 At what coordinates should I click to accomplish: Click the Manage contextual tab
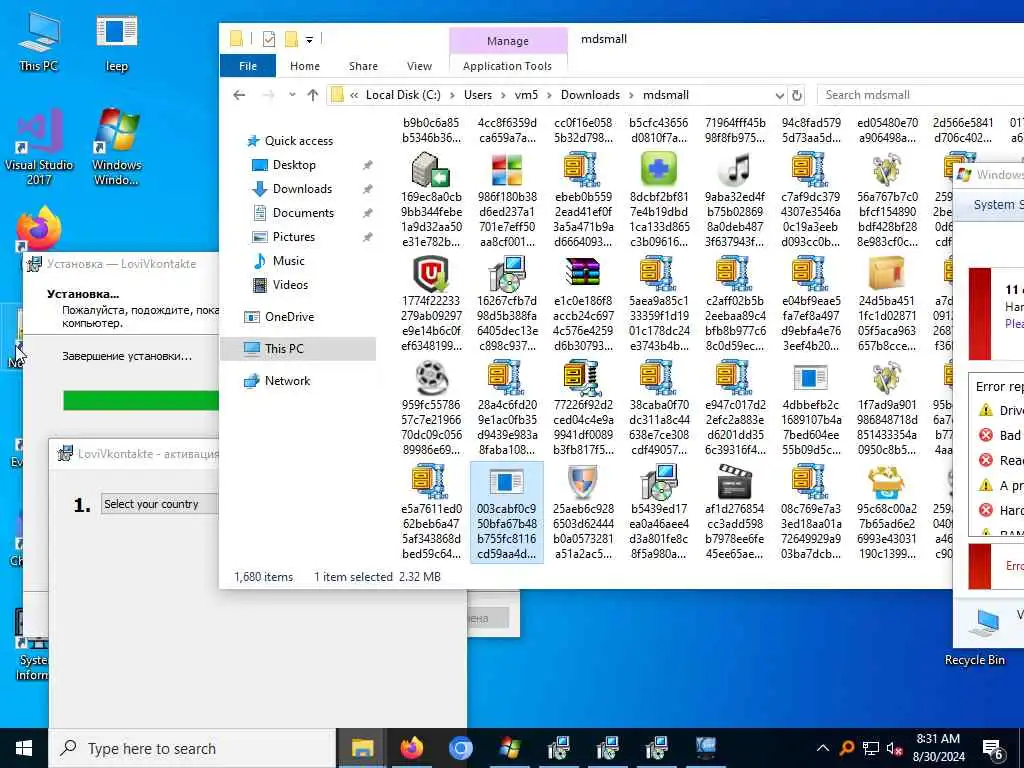point(507,40)
